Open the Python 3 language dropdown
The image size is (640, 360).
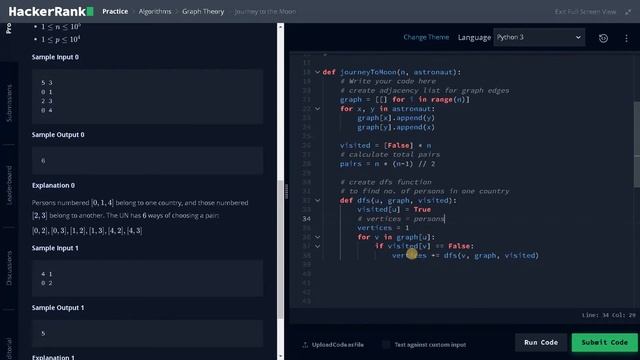[x=539, y=37]
